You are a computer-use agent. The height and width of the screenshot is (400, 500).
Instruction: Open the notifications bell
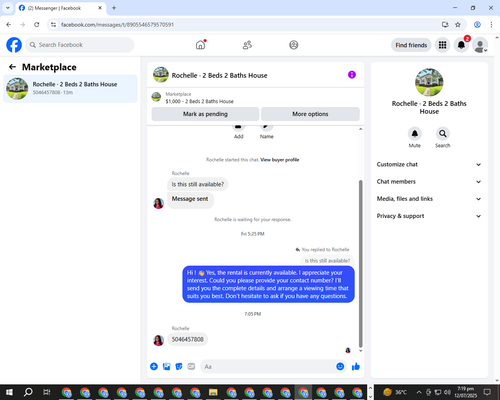point(461,45)
